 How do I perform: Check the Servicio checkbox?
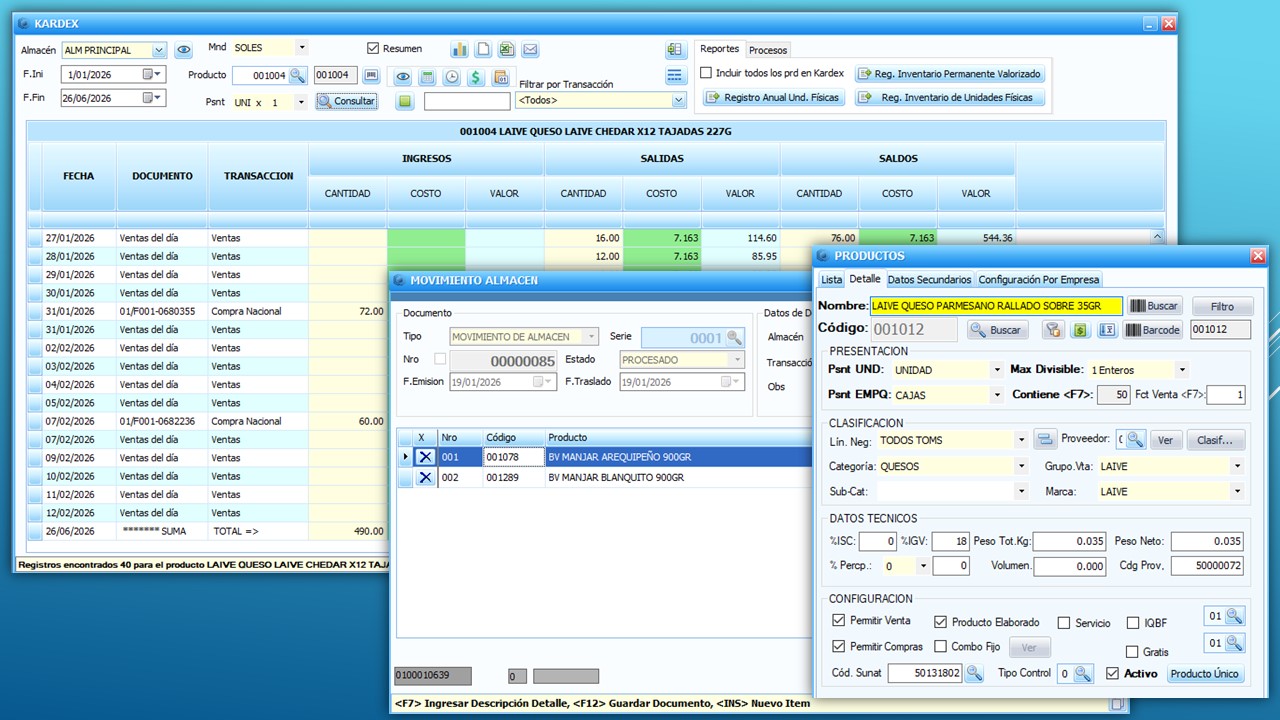point(1064,623)
